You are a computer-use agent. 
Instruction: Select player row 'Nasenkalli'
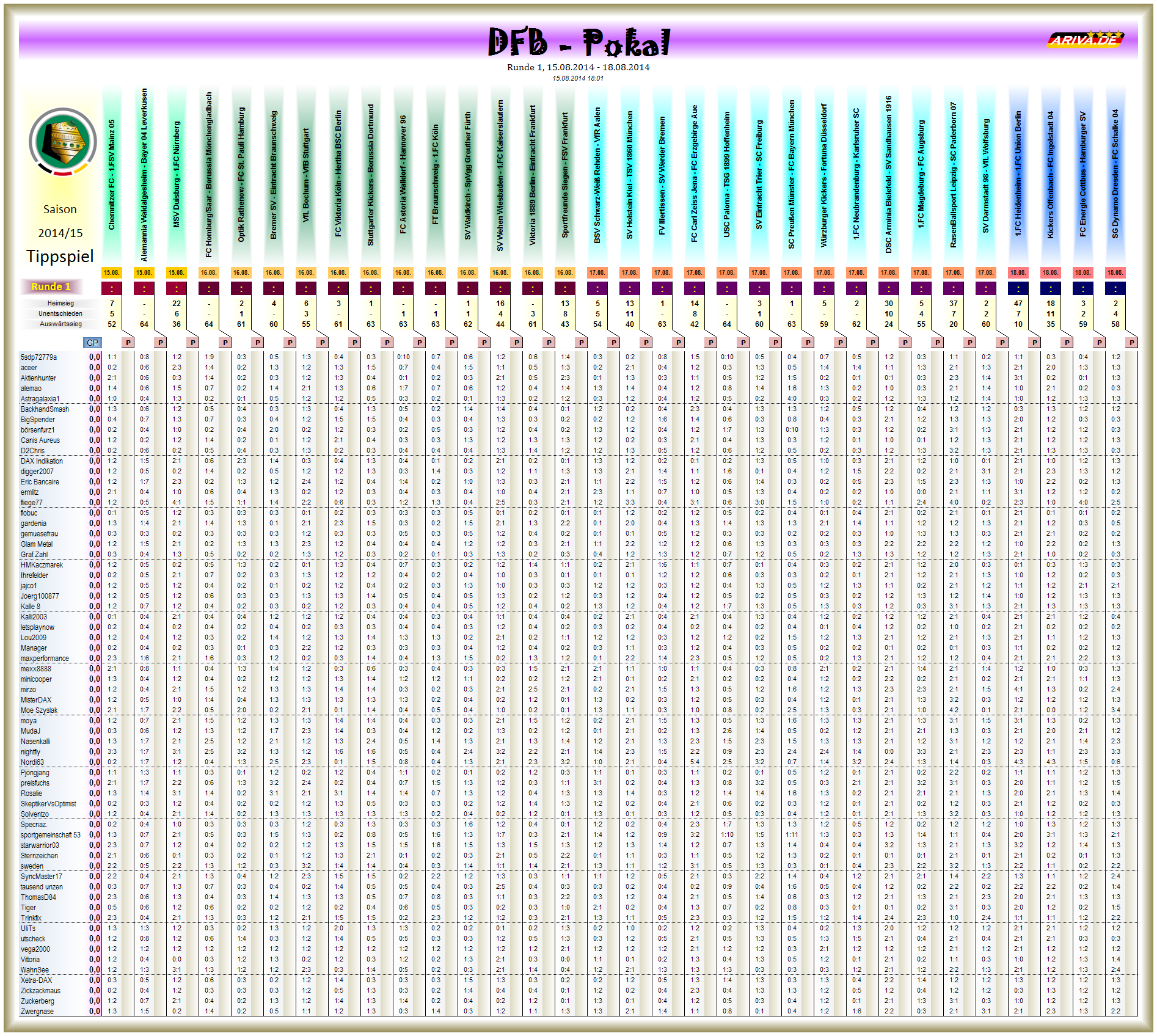click(578, 741)
